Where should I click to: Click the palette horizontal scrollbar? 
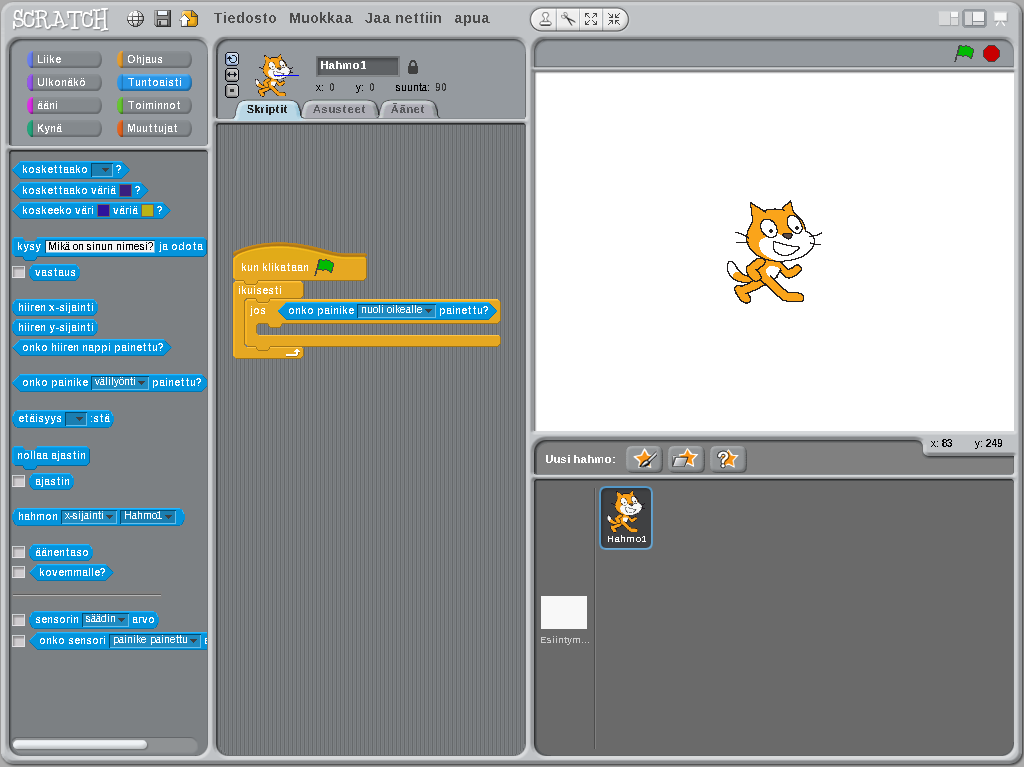(80, 744)
